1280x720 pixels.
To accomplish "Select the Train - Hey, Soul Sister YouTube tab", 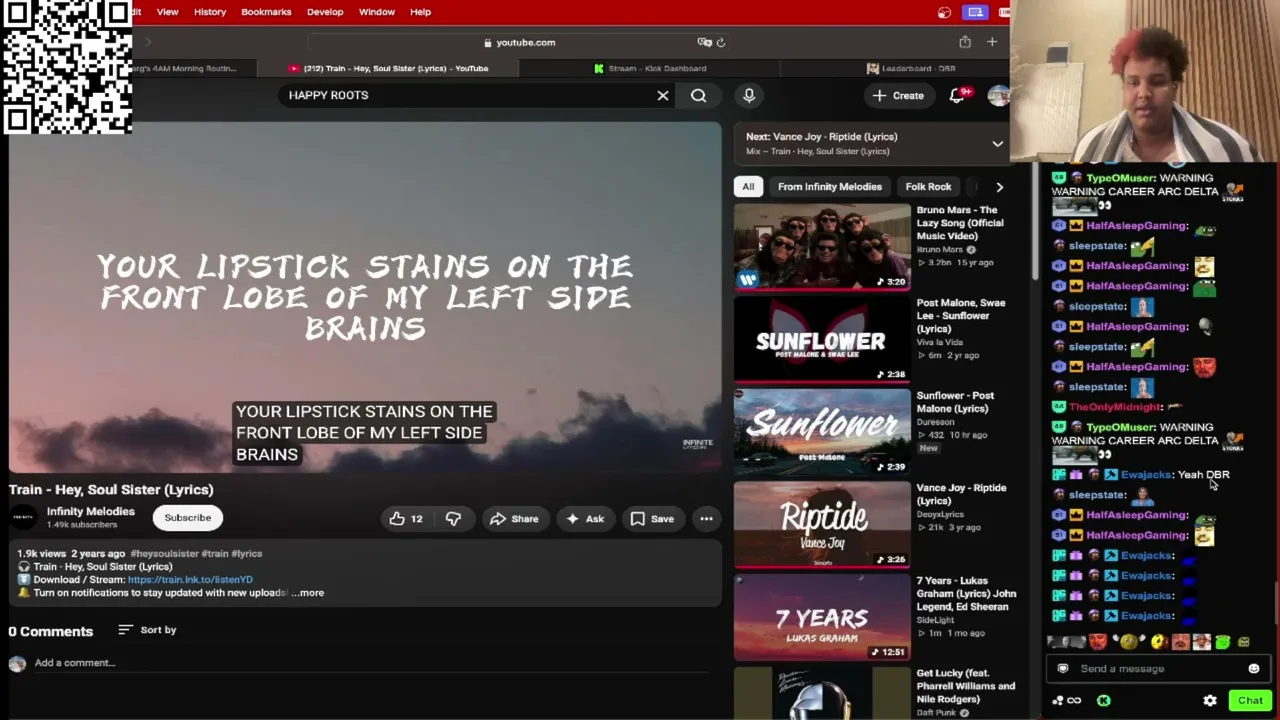I will [388, 68].
